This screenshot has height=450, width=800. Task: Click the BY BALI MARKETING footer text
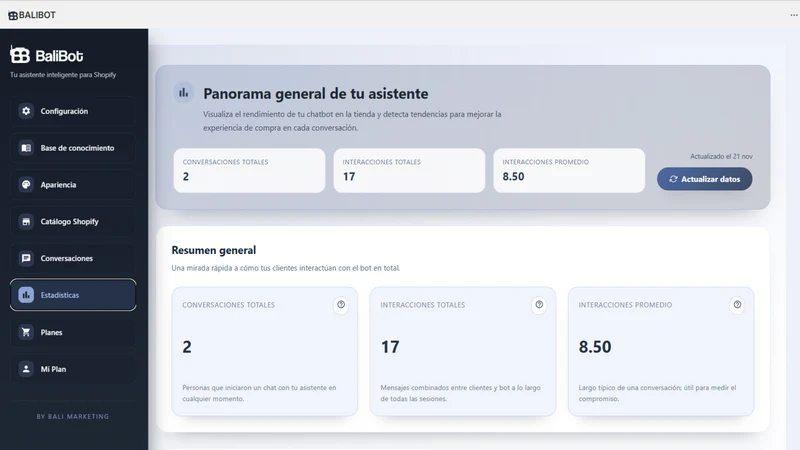tap(73, 416)
